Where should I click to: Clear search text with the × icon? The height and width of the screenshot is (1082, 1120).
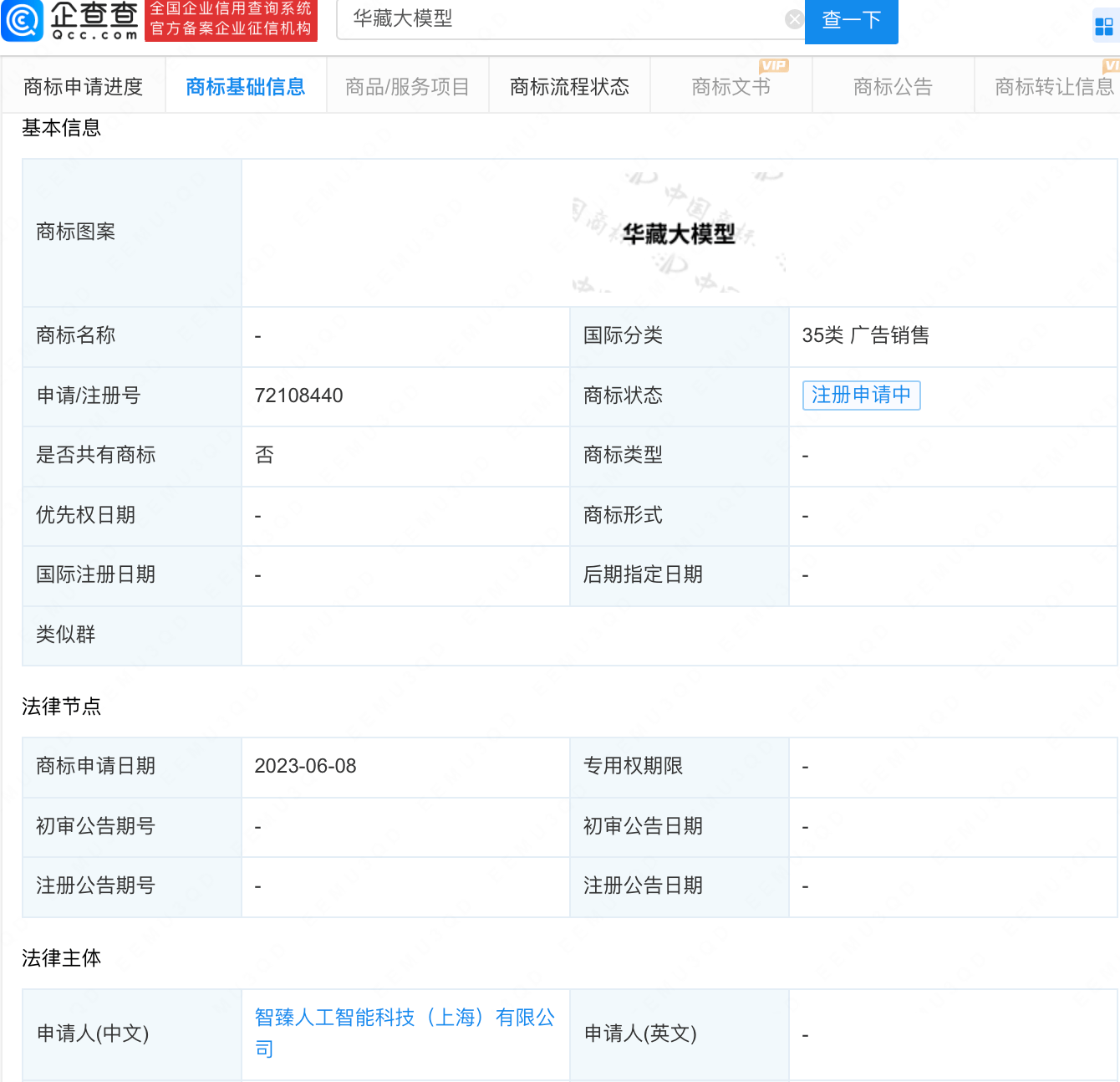click(793, 19)
